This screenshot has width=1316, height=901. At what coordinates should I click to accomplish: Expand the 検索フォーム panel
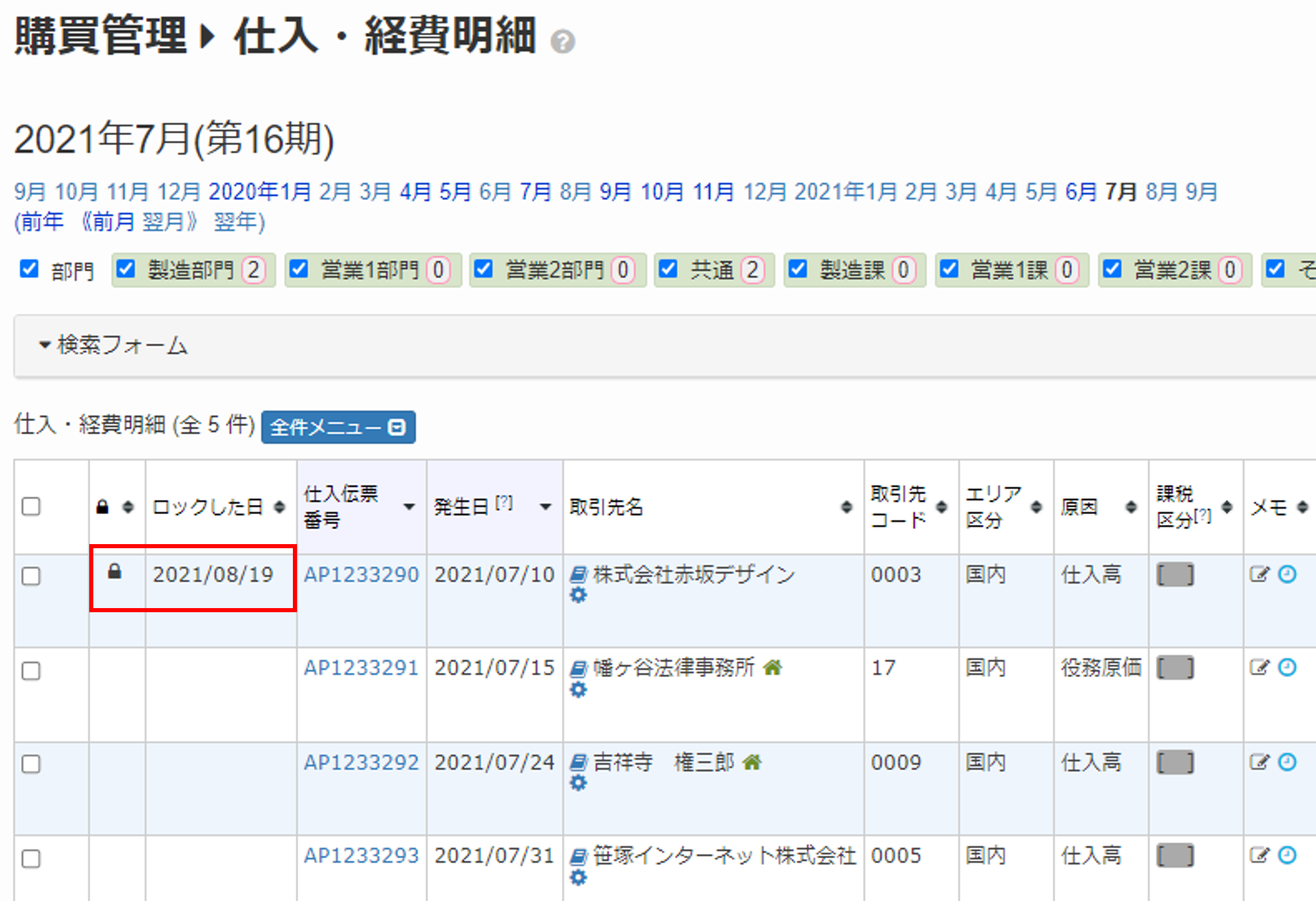tap(113, 345)
